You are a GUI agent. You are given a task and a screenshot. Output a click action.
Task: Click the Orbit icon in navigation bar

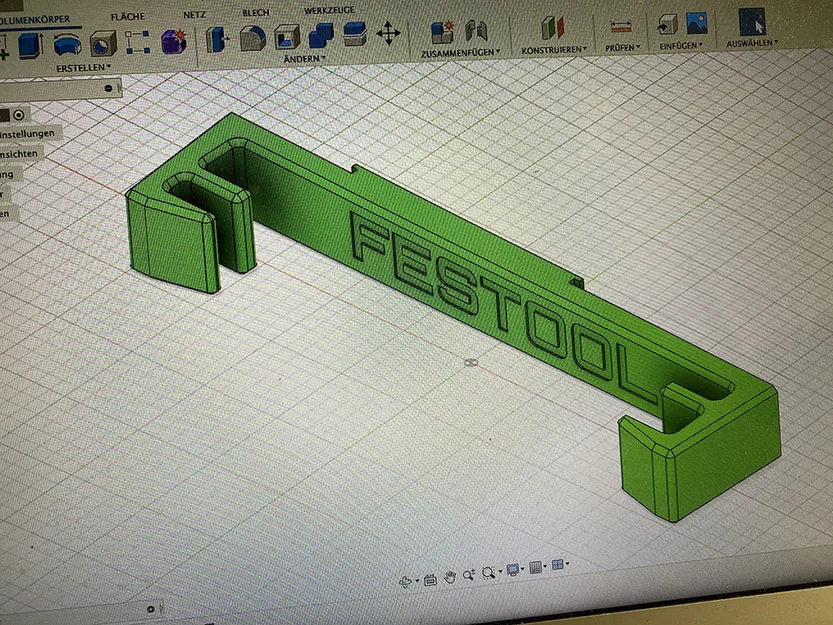click(405, 581)
